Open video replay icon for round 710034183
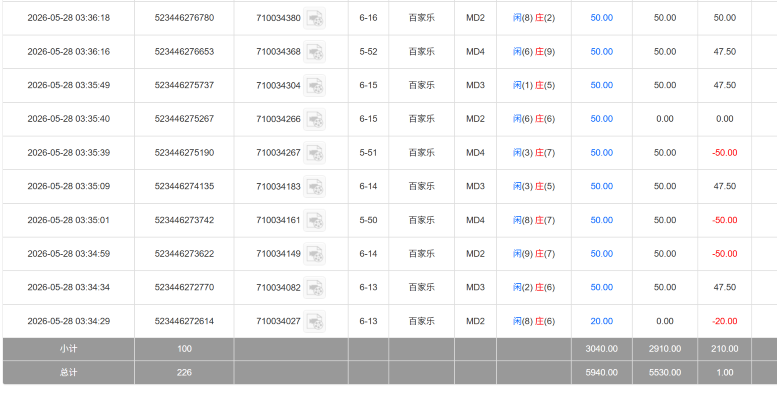Viewport: 777px width, 397px height. [314, 187]
